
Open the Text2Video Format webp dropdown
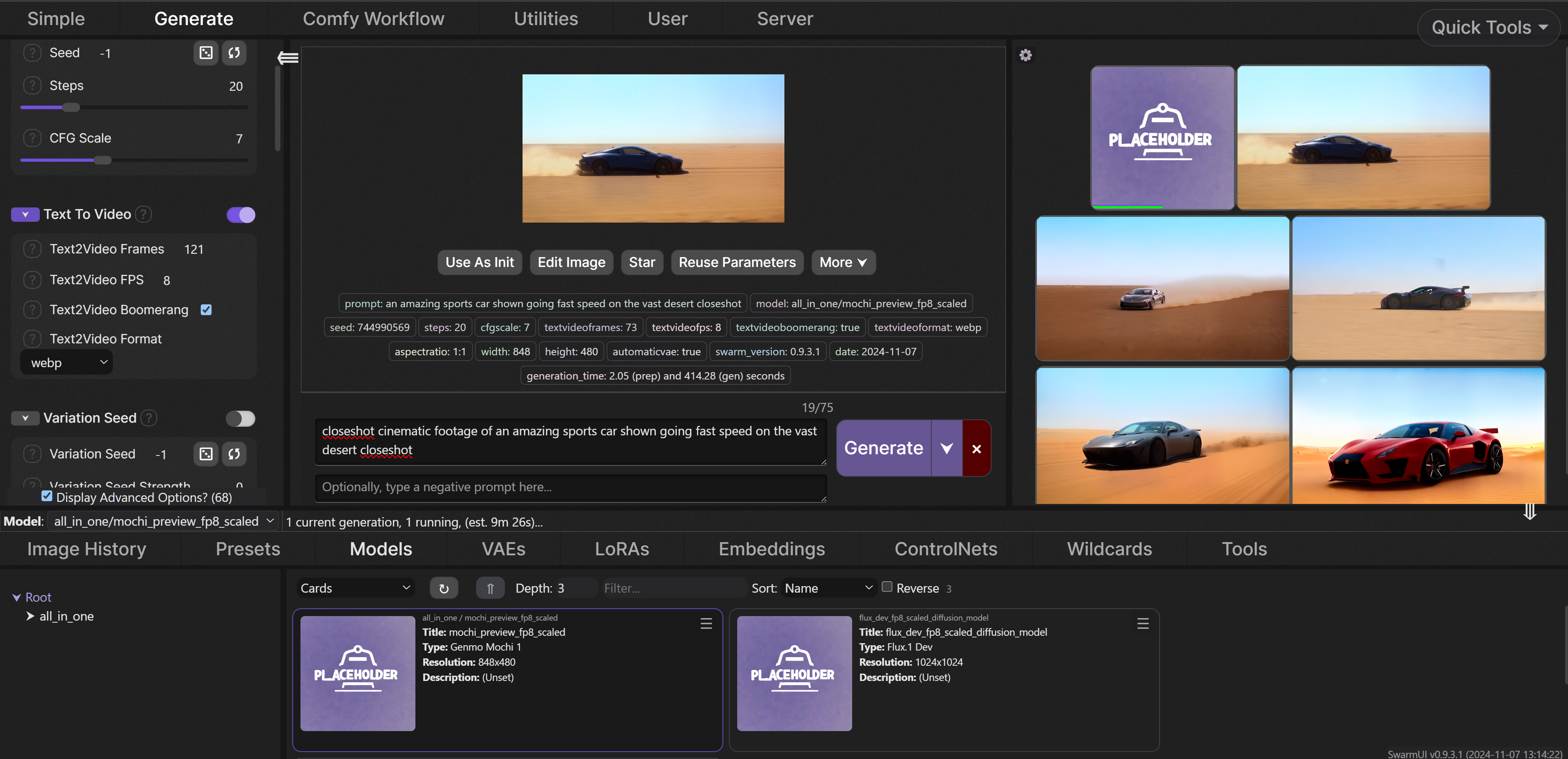67,362
